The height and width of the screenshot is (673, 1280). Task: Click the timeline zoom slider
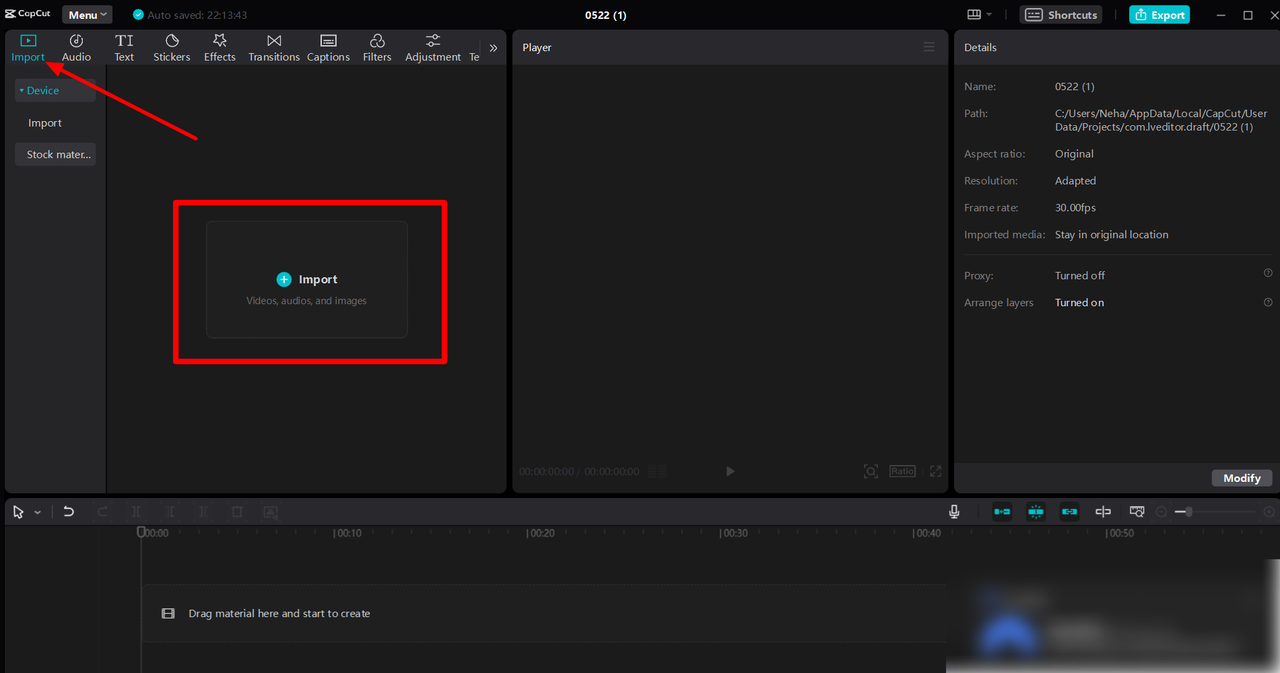pos(1216,511)
